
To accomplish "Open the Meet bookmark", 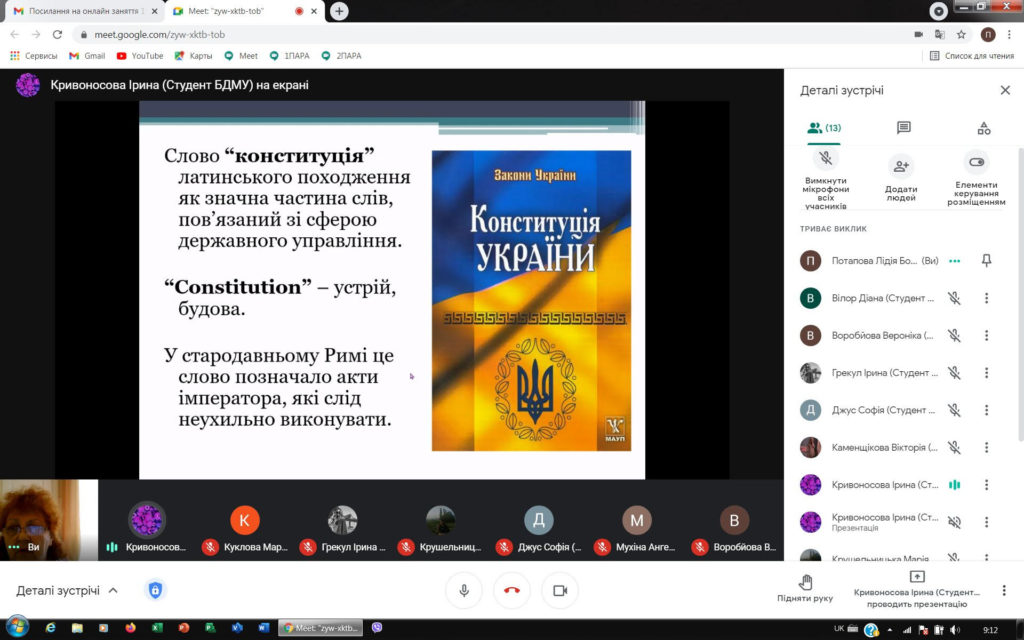I will pyautogui.click(x=241, y=56).
